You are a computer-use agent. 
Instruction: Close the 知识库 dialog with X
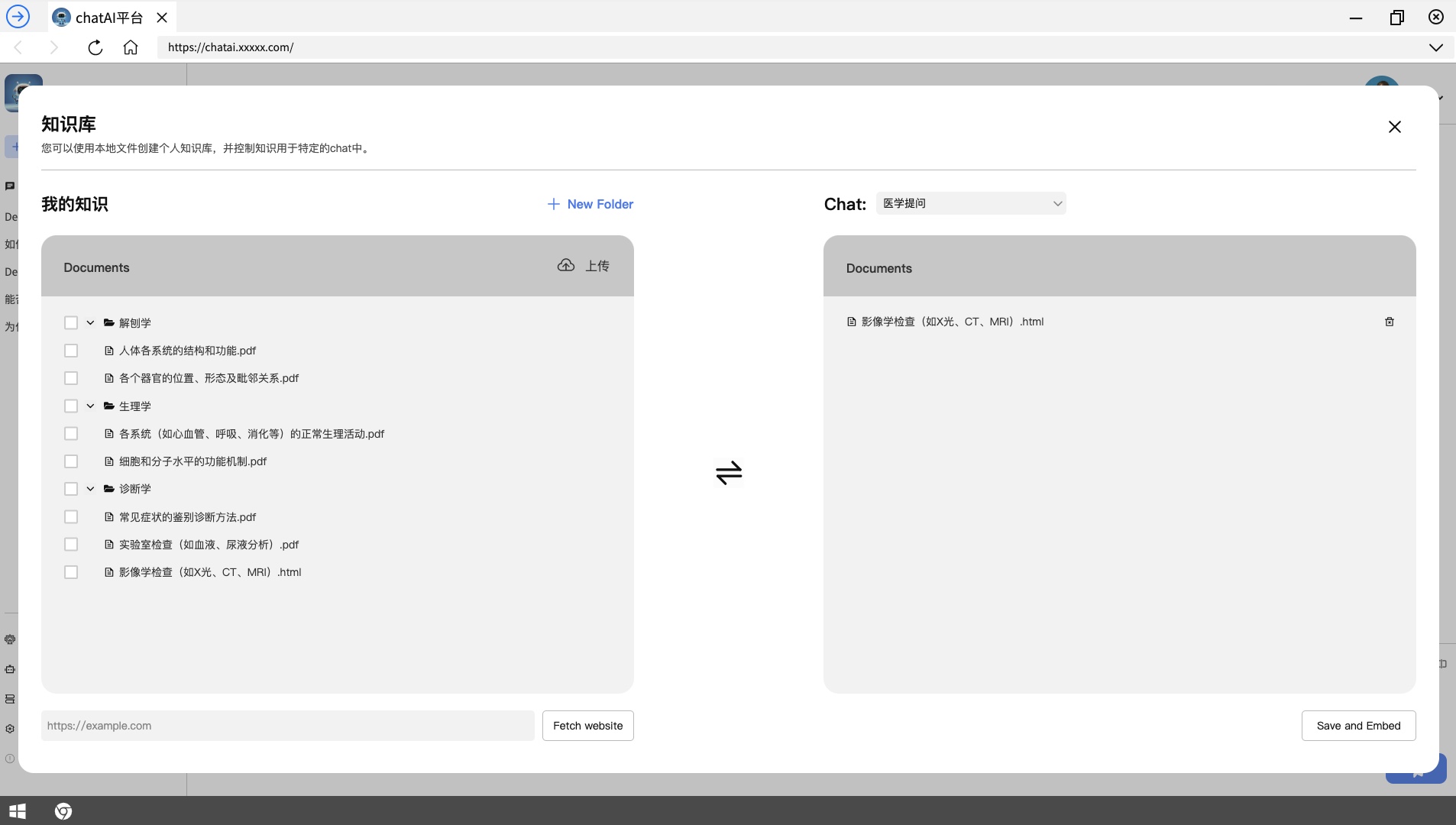point(1395,127)
